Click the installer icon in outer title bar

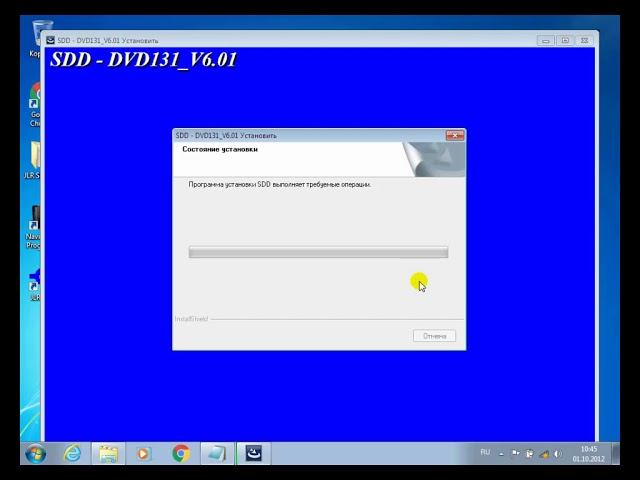(50, 40)
